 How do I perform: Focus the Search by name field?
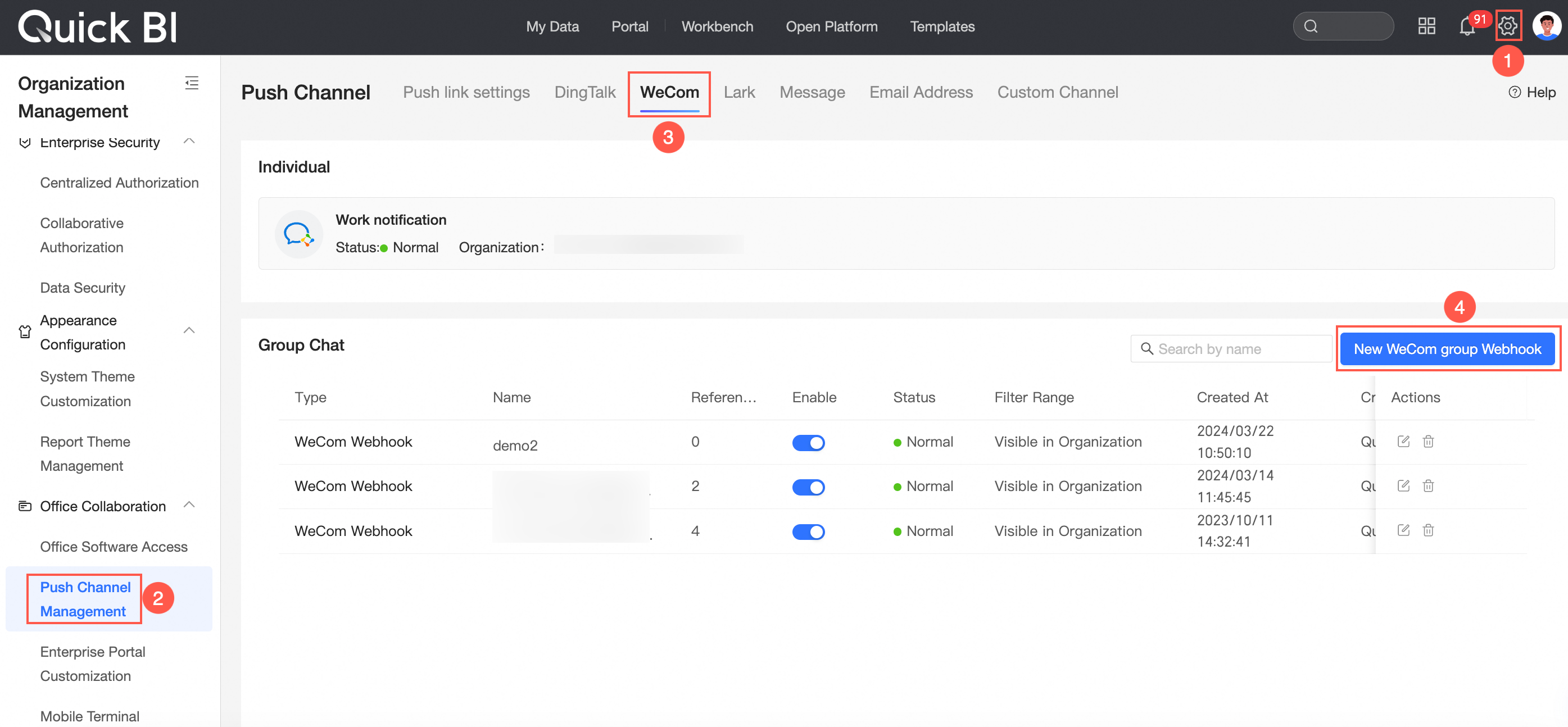coord(1231,349)
